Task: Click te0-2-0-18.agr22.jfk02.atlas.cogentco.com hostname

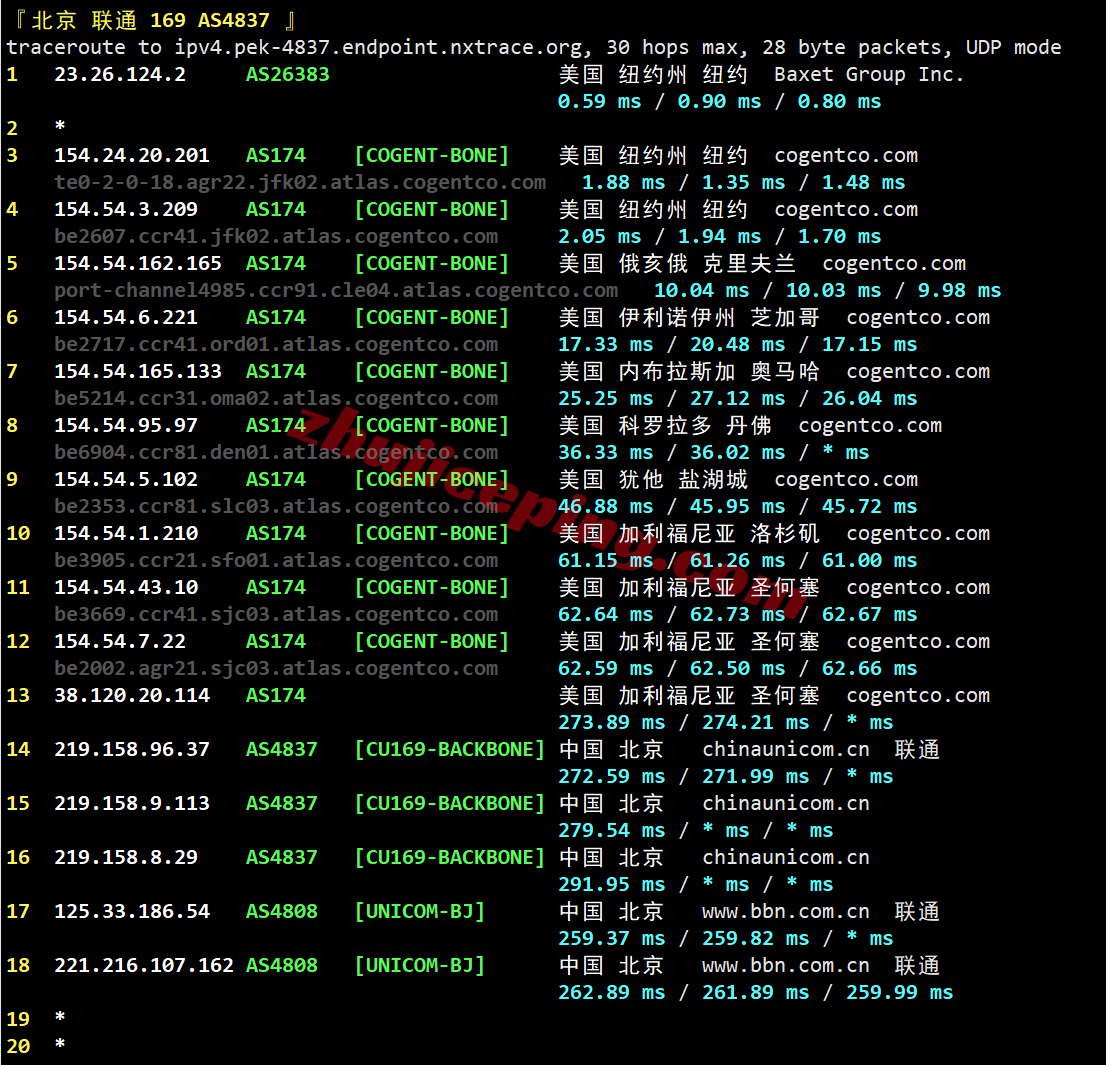Action: coord(300,183)
